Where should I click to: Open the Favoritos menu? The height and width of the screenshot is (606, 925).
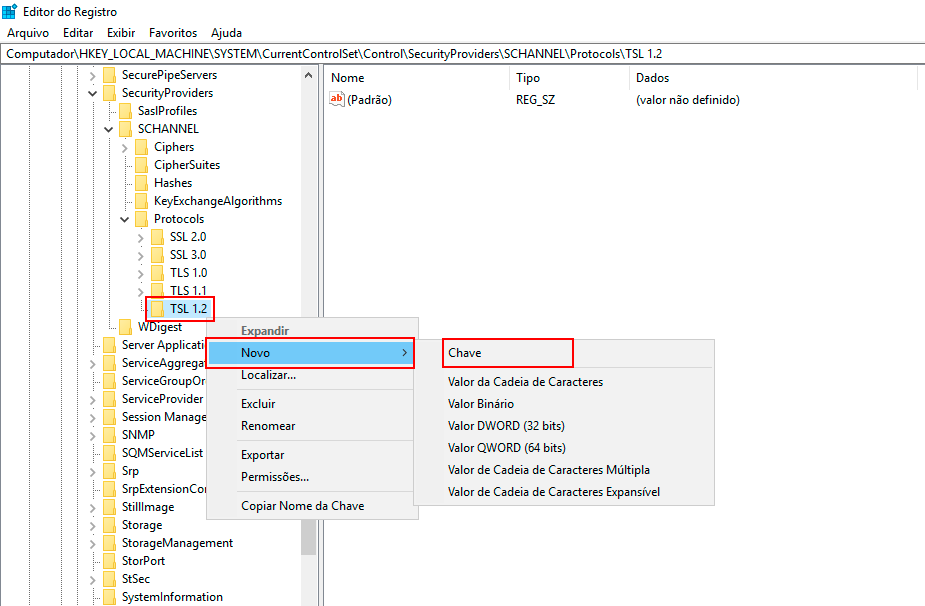[173, 33]
